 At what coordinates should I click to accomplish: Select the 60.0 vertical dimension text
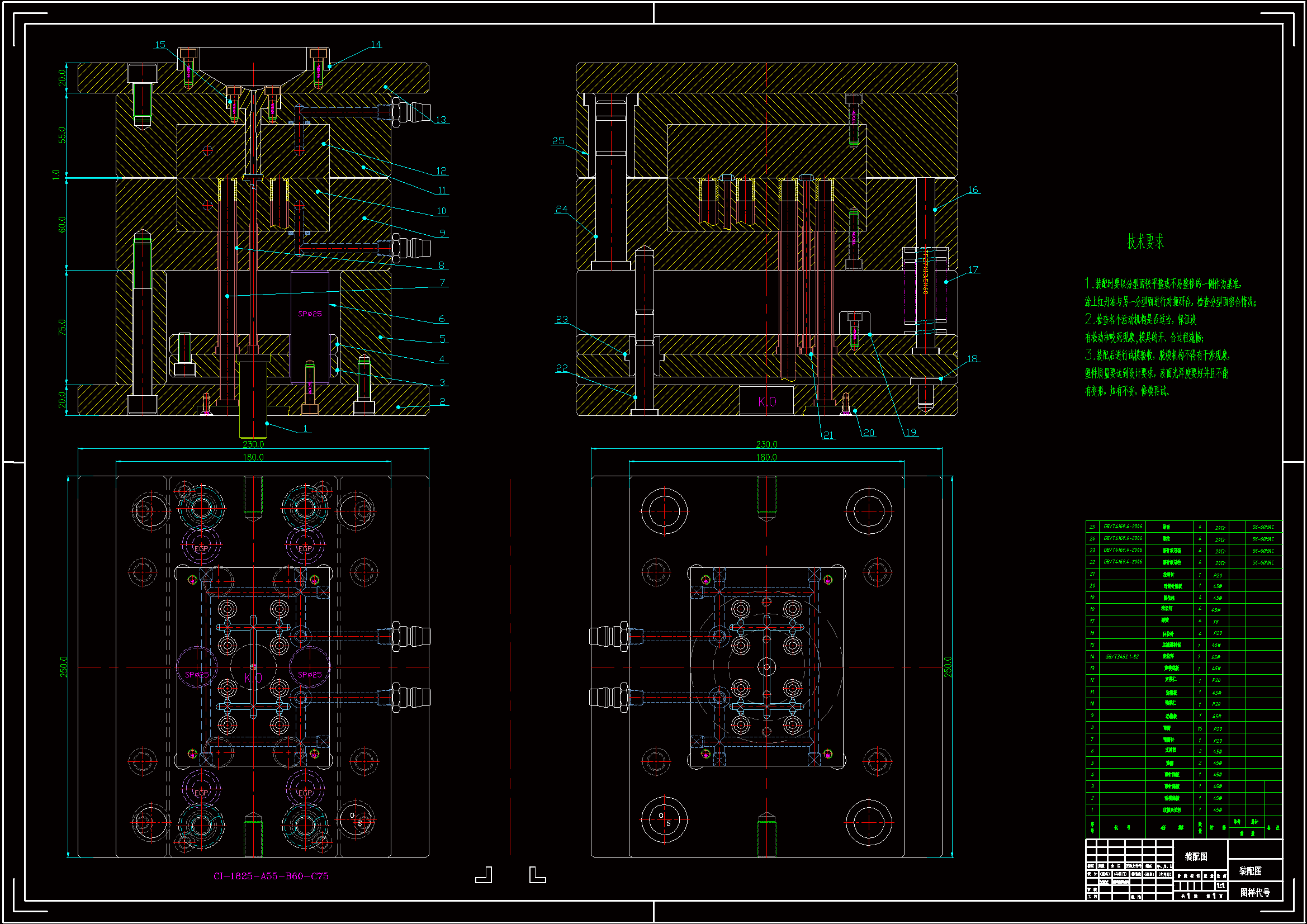[62, 224]
